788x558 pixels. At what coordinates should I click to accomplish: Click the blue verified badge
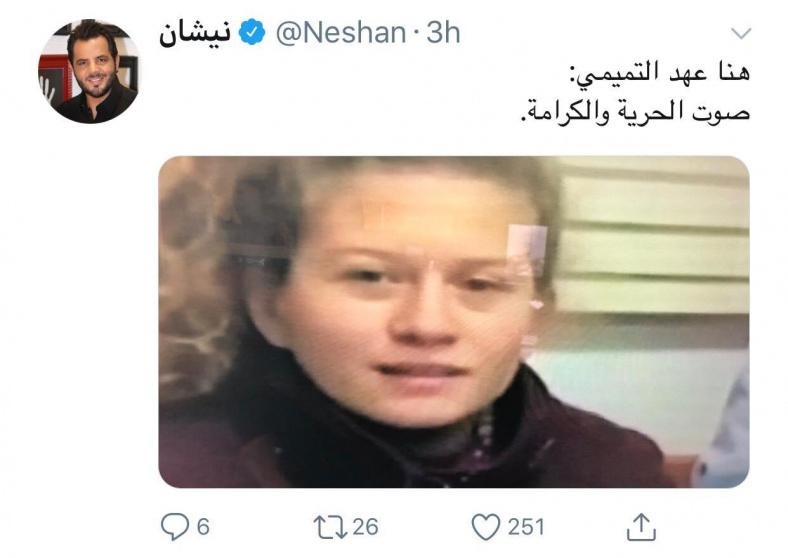(252, 32)
